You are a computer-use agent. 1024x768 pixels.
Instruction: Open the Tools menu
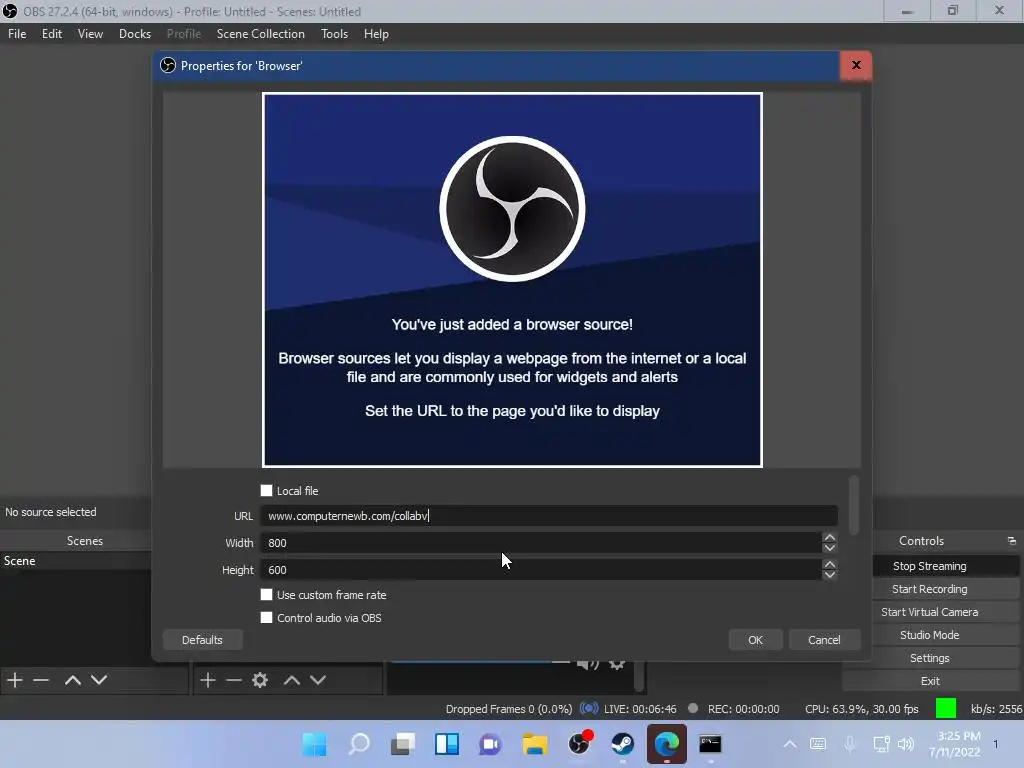click(334, 34)
